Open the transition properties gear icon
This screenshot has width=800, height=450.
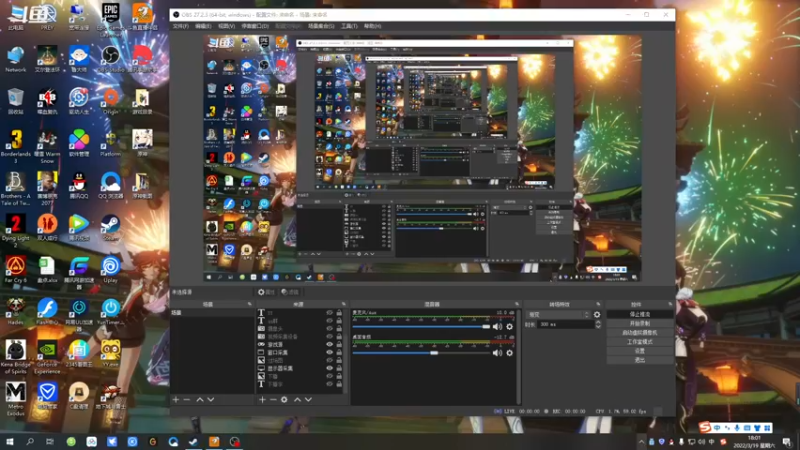(597, 315)
